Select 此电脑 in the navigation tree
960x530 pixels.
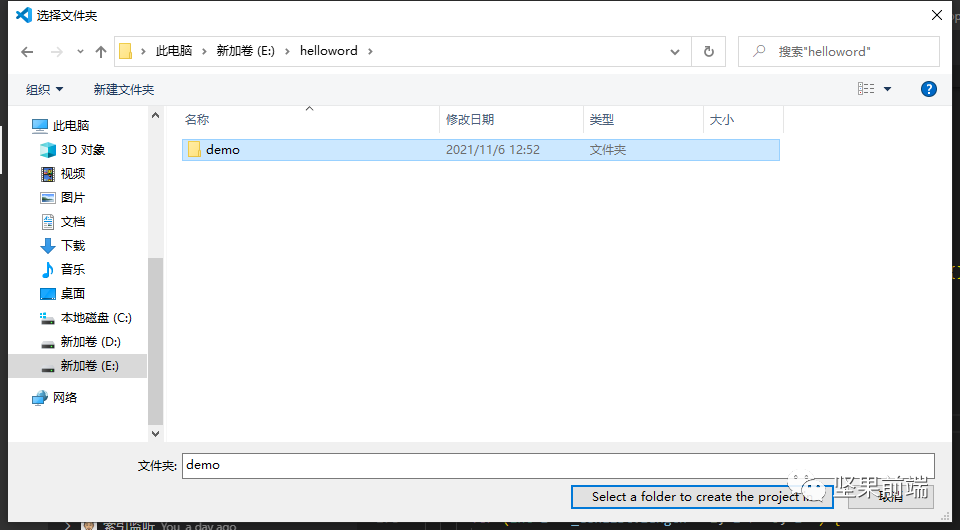click(71, 126)
